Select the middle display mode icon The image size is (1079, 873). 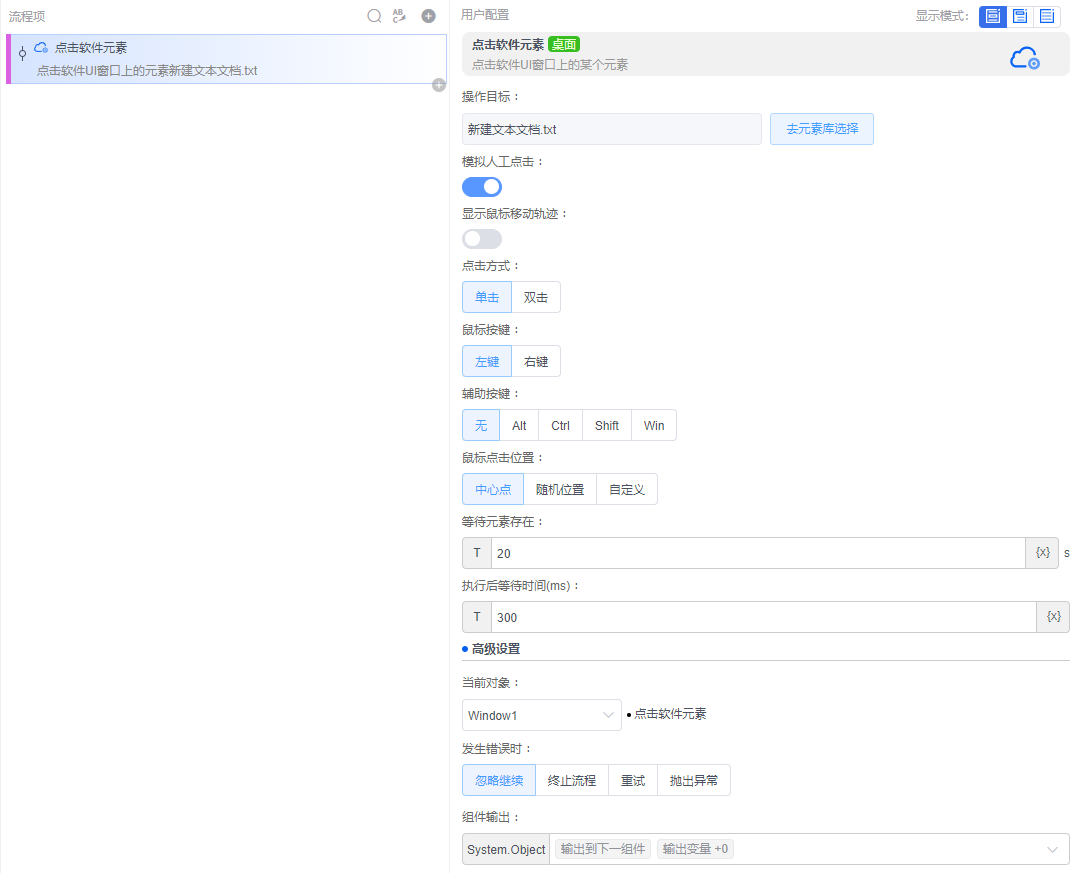pos(1019,16)
